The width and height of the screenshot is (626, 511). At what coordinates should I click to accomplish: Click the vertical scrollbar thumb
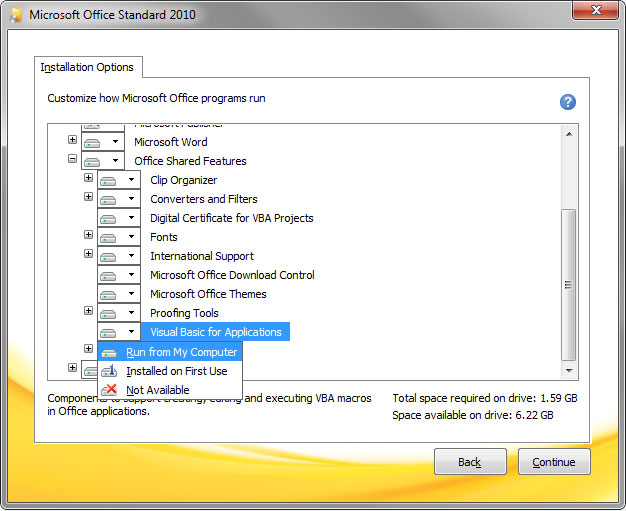pos(569,285)
